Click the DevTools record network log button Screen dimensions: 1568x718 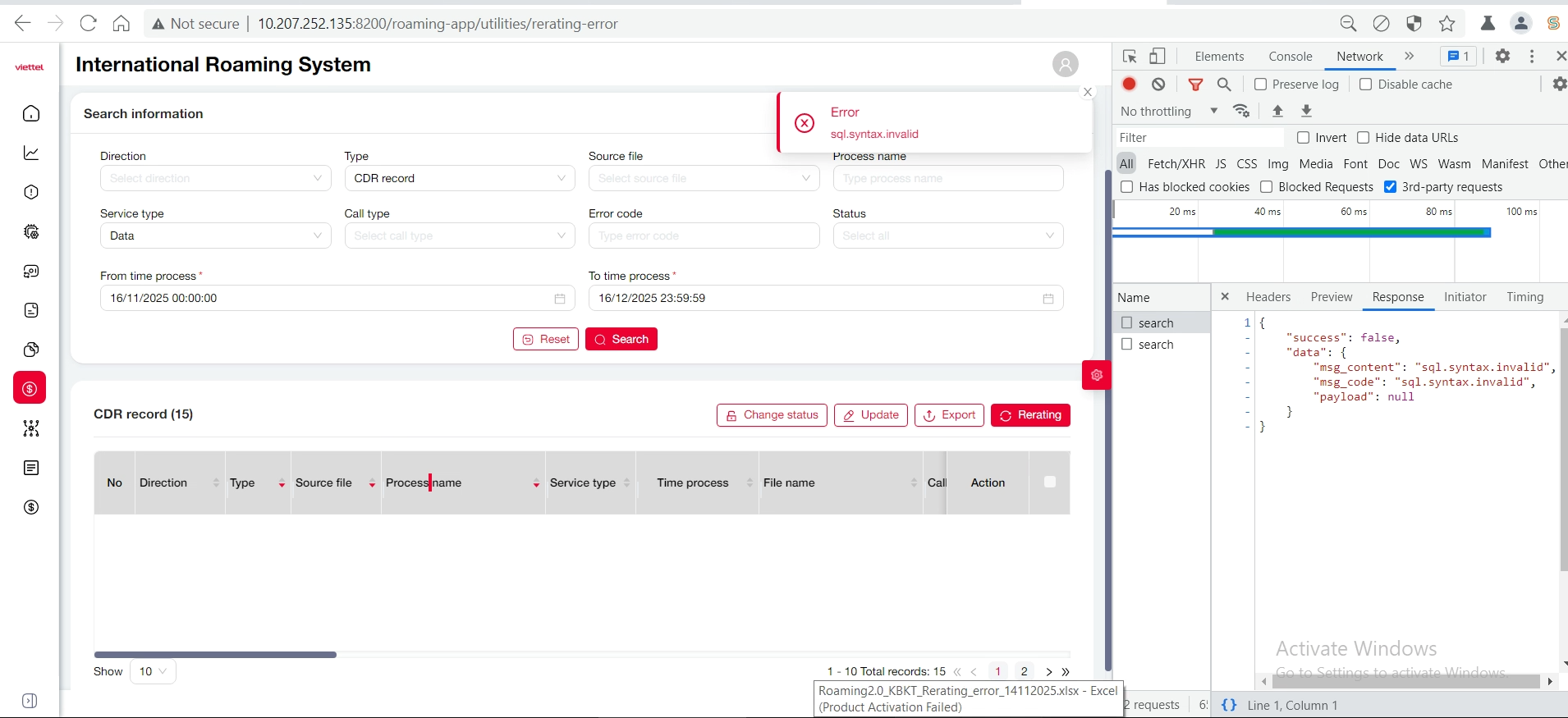tap(1130, 85)
